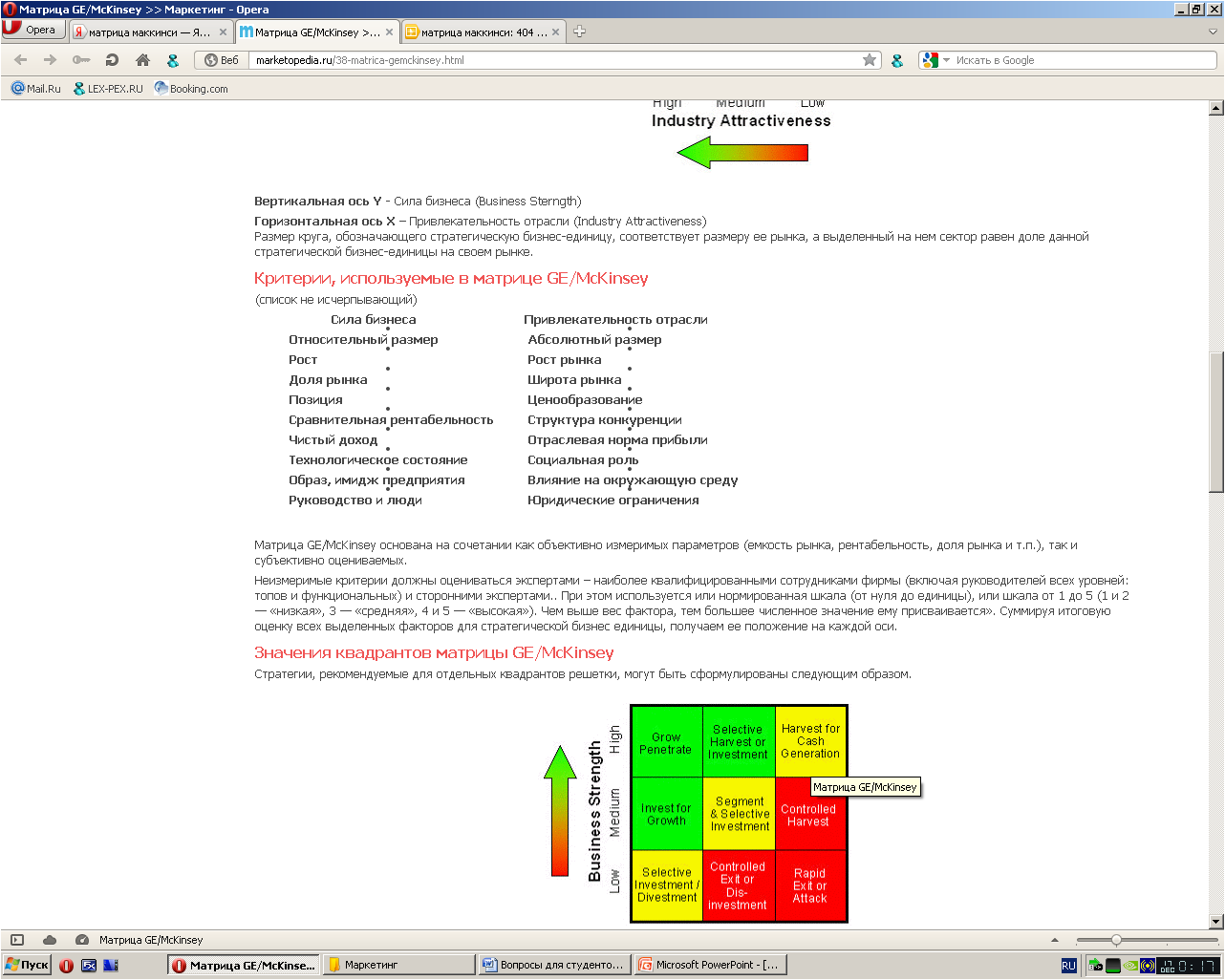This screenshot has width=1225, height=980.
Task: Click the third quick launch icon
Action: click(111, 966)
